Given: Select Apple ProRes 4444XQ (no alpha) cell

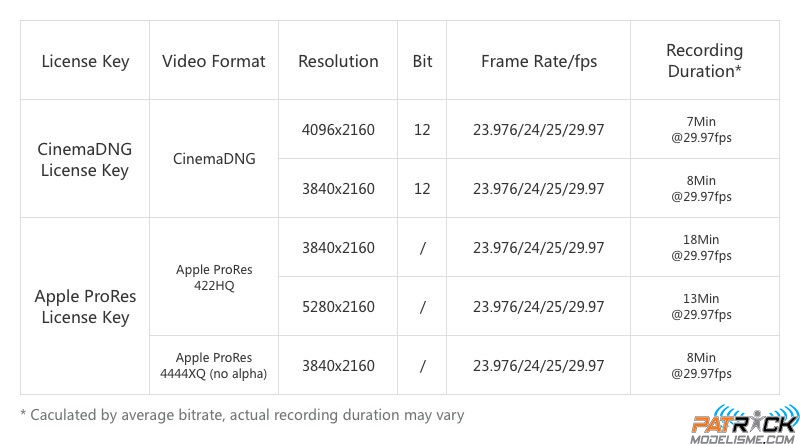Looking at the screenshot, I should coord(214,365).
